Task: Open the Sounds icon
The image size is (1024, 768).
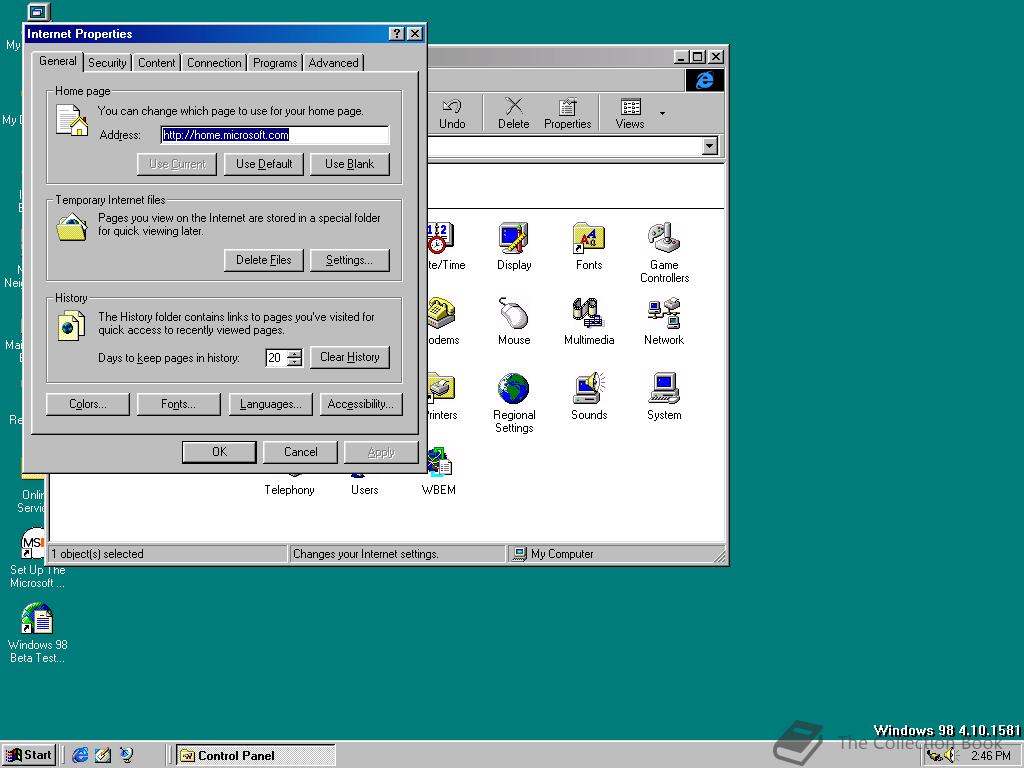Action: click(589, 389)
